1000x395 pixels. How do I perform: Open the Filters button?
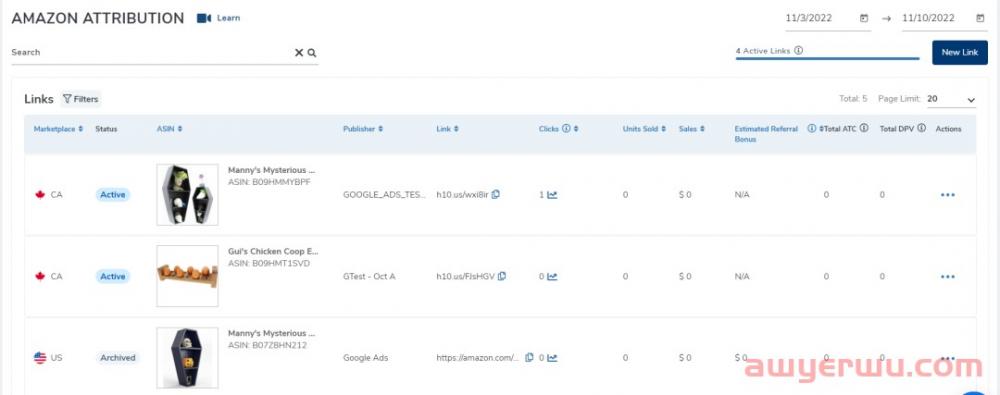click(81, 99)
